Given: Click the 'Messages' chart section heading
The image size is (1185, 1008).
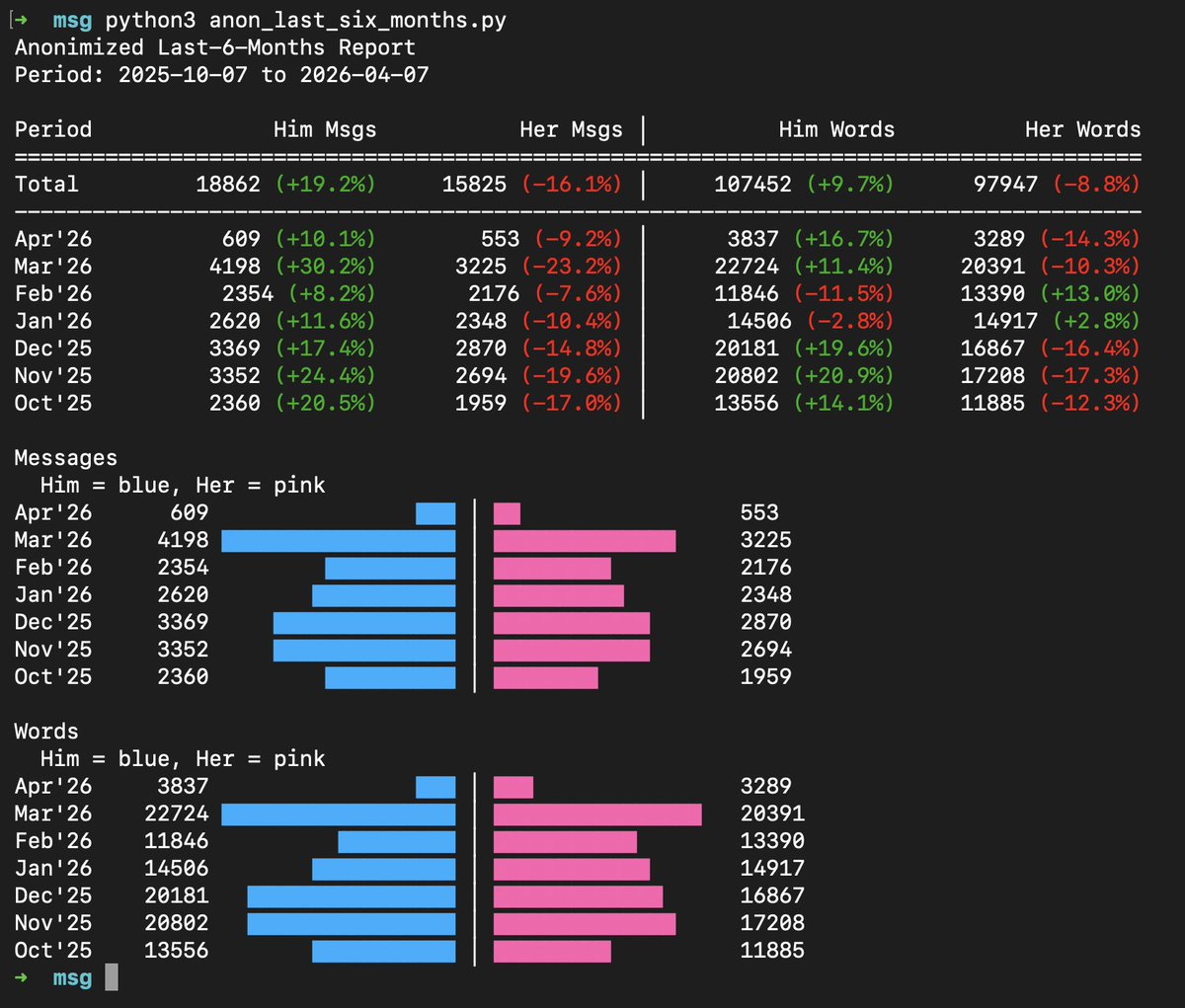Looking at the screenshot, I should point(66,458).
